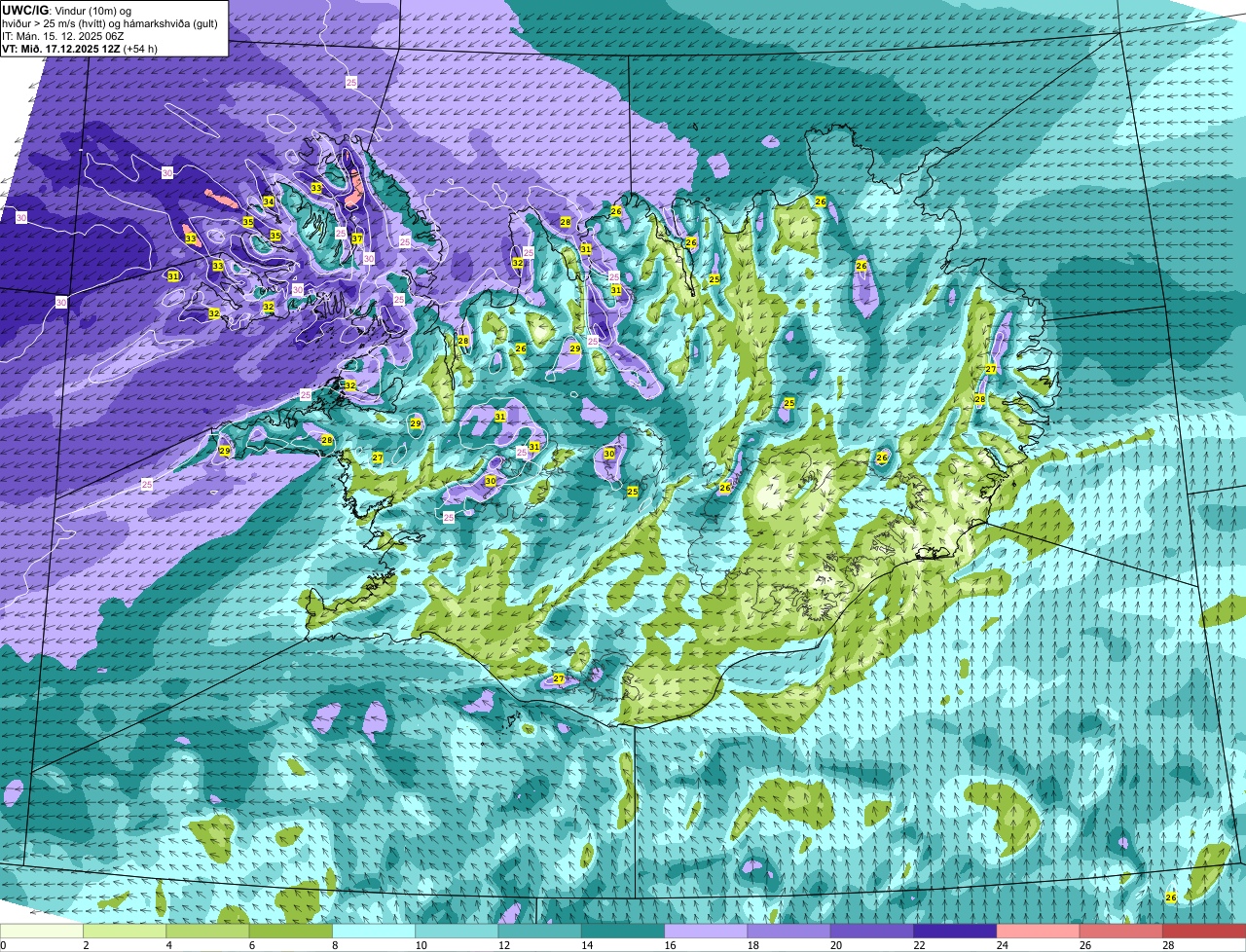Pick the 24–26 m/s light pink legend swatch
This screenshot has height=952, width=1246.
click(x=1039, y=932)
